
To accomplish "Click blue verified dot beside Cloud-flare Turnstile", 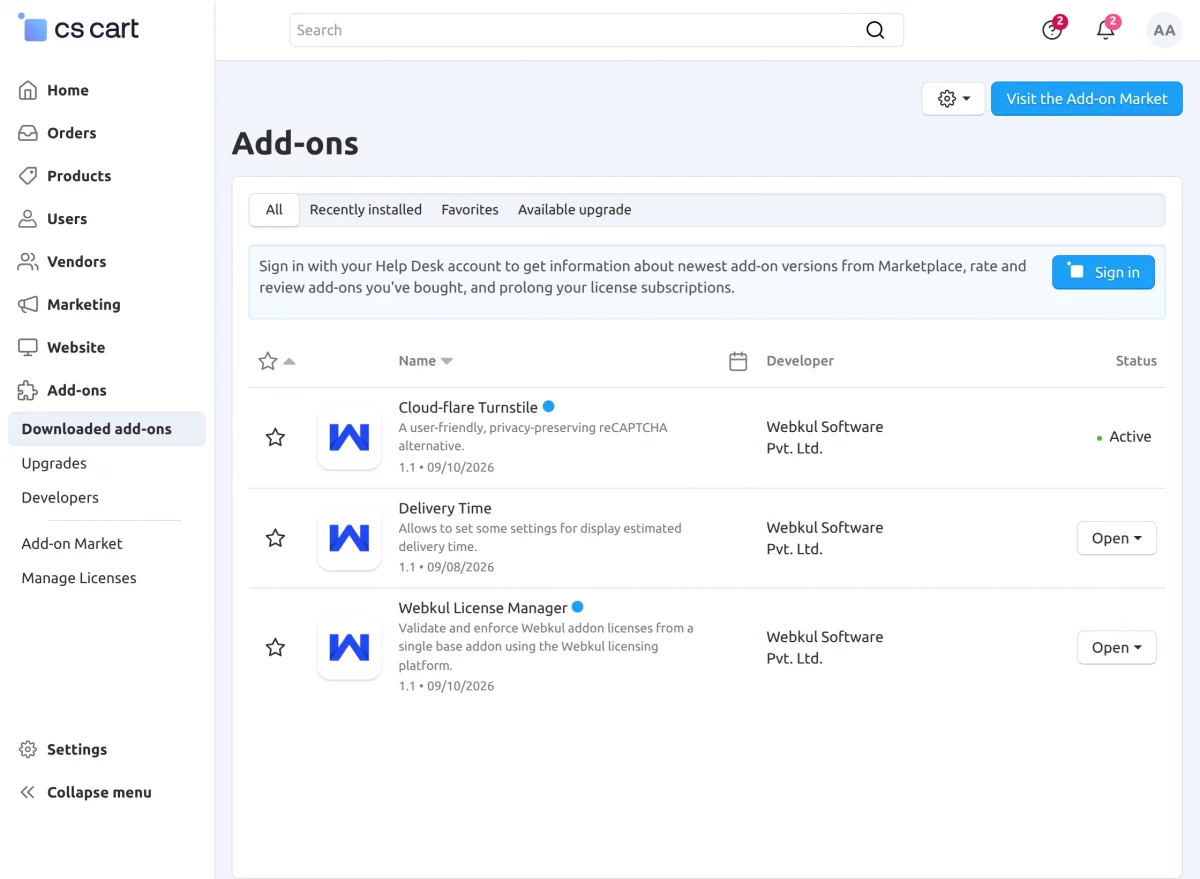I will (548, 407).
